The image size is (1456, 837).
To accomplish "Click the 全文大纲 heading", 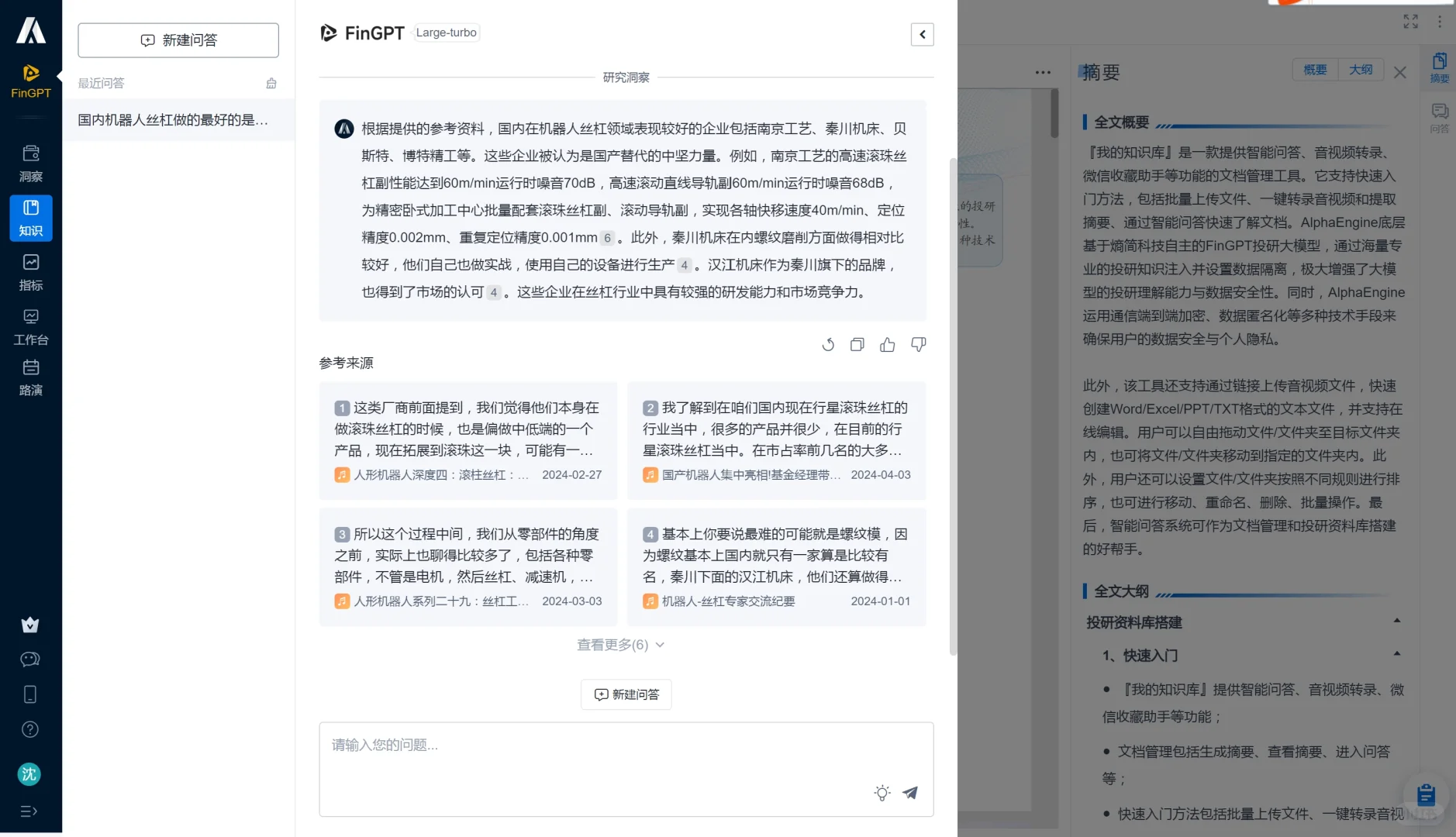I will pyautogui.click(x=1122, y=591).
